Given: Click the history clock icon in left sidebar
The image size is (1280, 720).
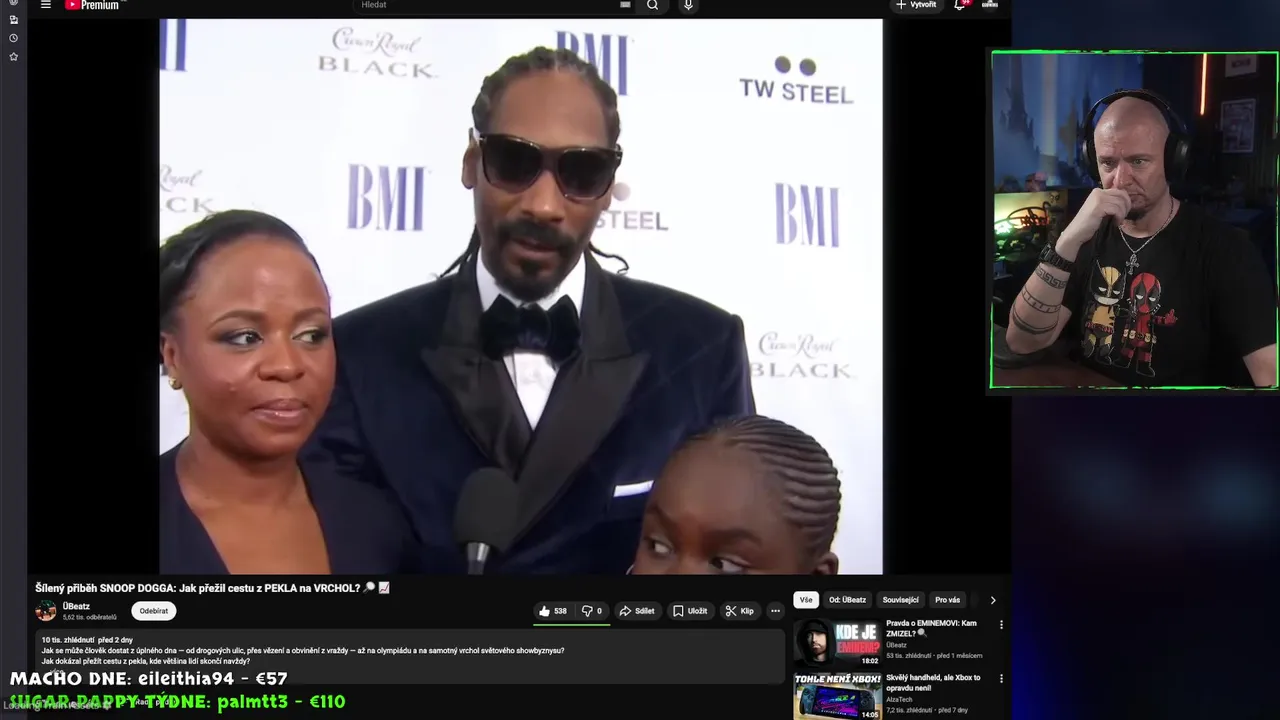Looking at the screenshot, I should pos(13,38).
